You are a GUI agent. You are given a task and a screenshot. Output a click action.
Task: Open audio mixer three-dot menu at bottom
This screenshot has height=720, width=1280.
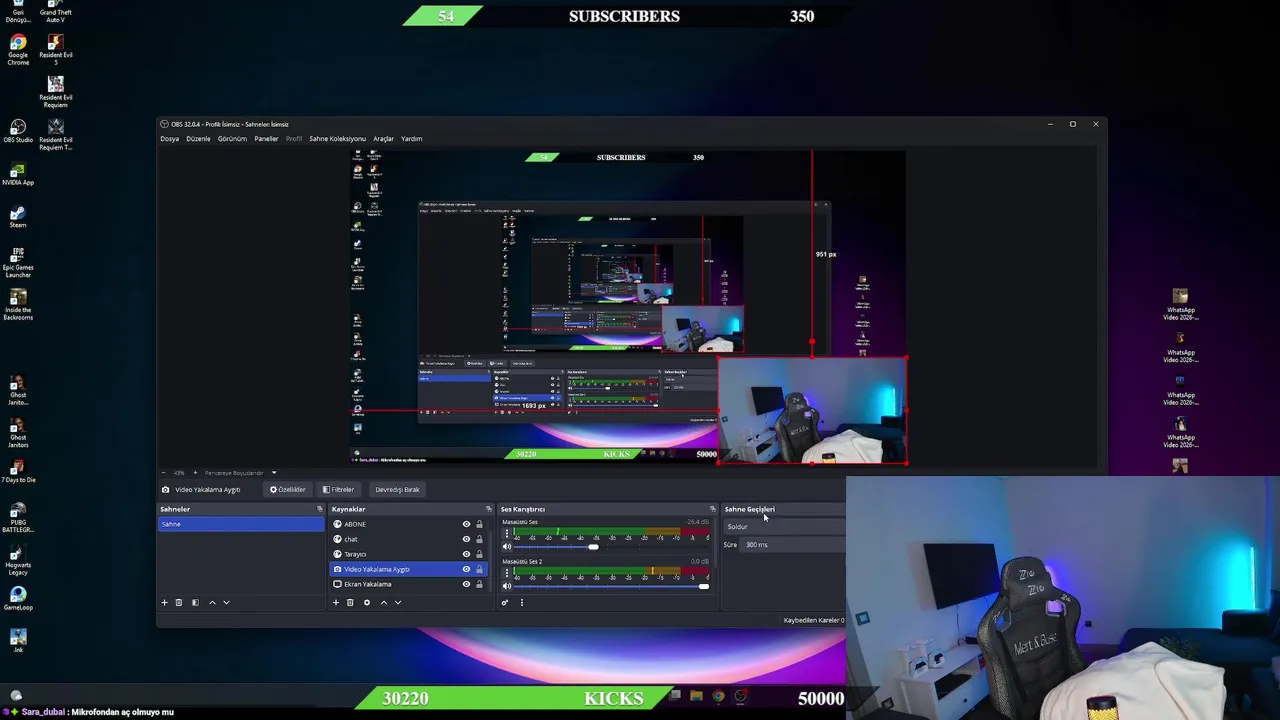[x=521, y=602]
